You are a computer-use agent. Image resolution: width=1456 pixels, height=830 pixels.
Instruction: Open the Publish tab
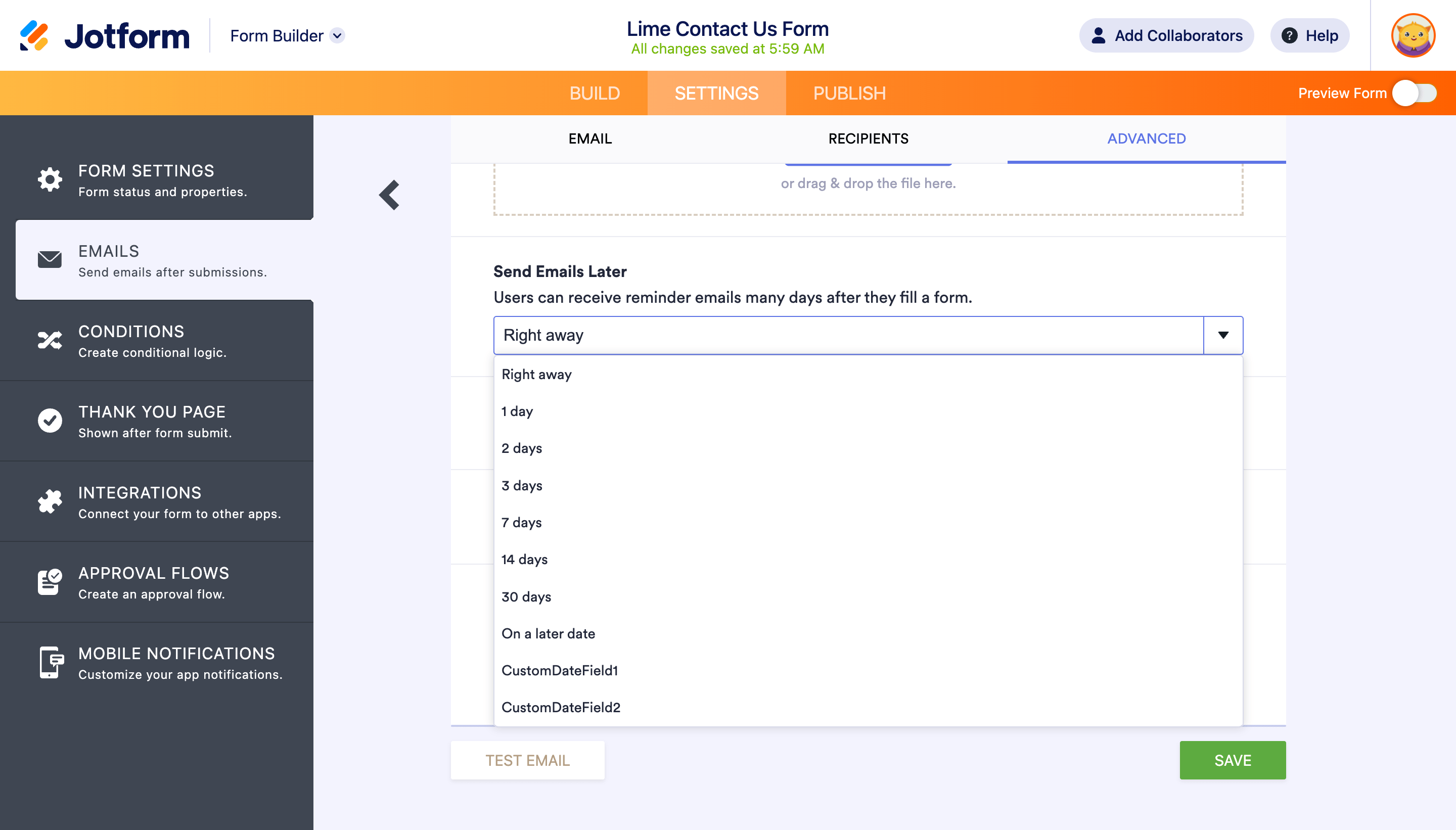[849, 93]
